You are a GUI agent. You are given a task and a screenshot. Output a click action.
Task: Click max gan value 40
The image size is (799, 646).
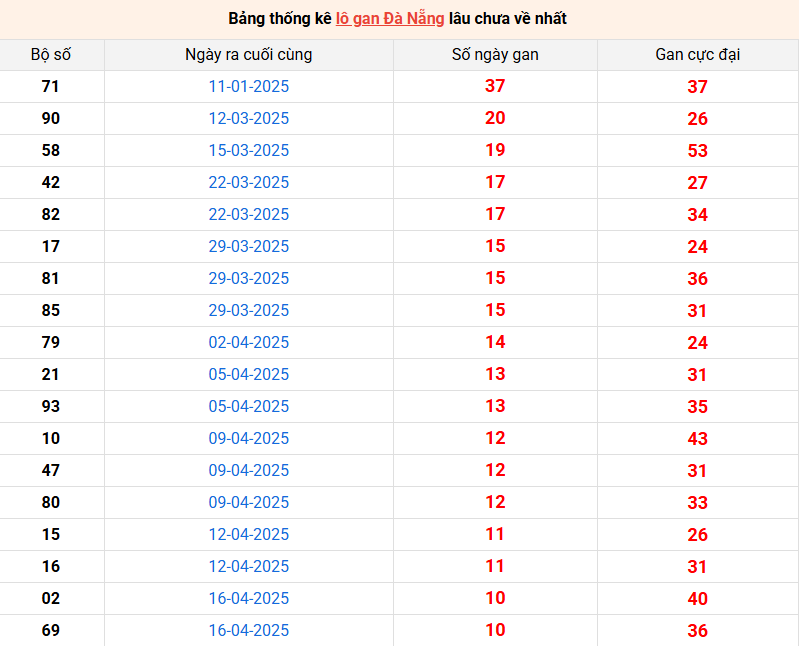coord(698,599)
